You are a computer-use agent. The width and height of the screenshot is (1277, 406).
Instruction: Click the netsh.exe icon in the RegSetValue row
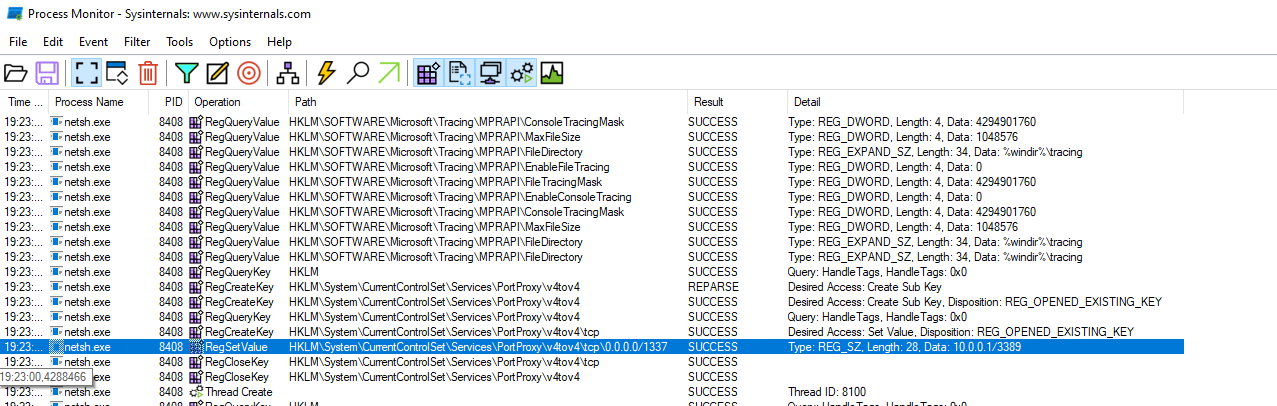tap(57, 347)
